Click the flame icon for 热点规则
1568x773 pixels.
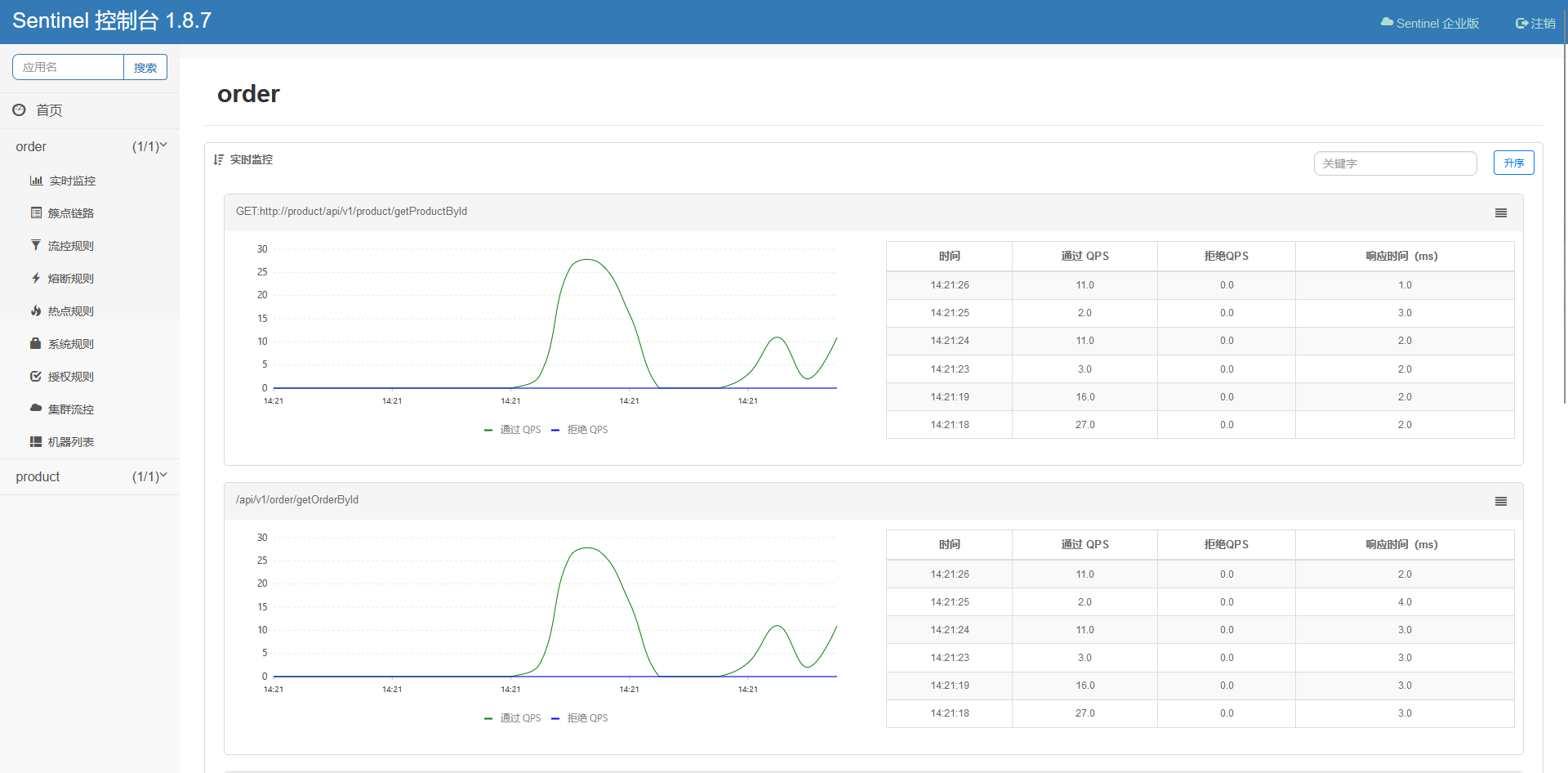36,311
